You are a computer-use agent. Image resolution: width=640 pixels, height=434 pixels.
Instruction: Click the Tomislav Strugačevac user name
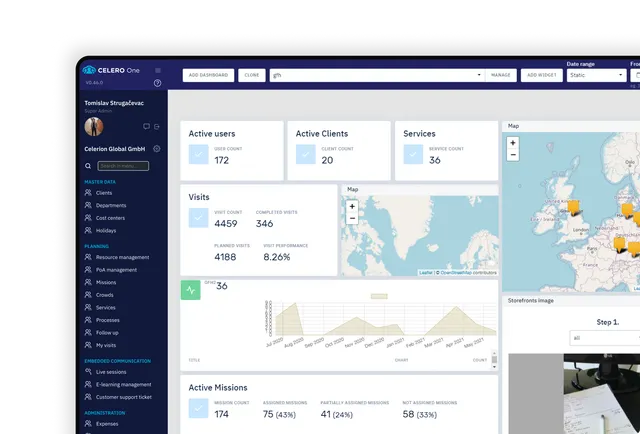click(114, 103)
